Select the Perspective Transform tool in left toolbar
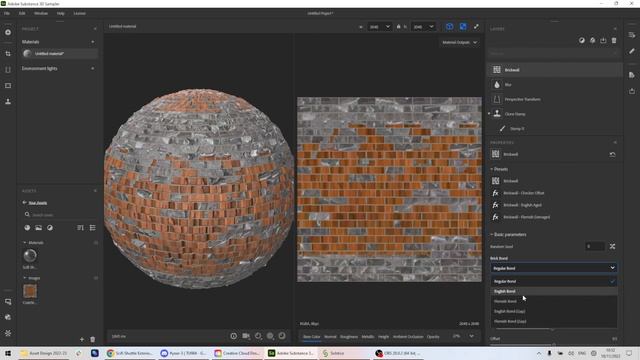This screenshot has height=360, width=640. tap(8, 70)
